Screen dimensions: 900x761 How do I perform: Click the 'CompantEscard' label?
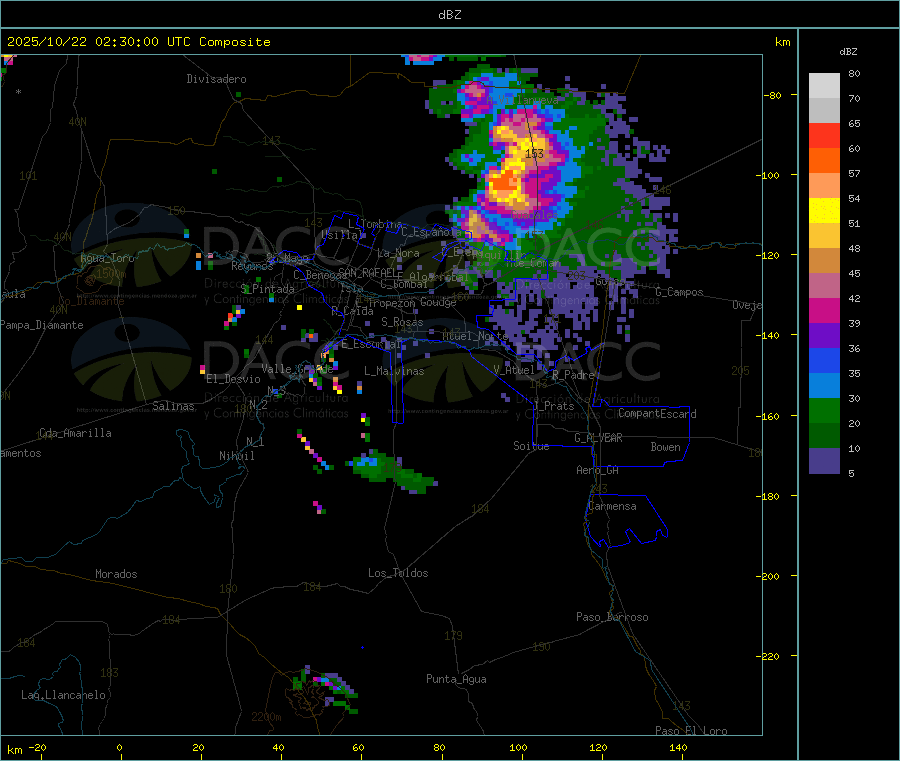tap(657, 414)
